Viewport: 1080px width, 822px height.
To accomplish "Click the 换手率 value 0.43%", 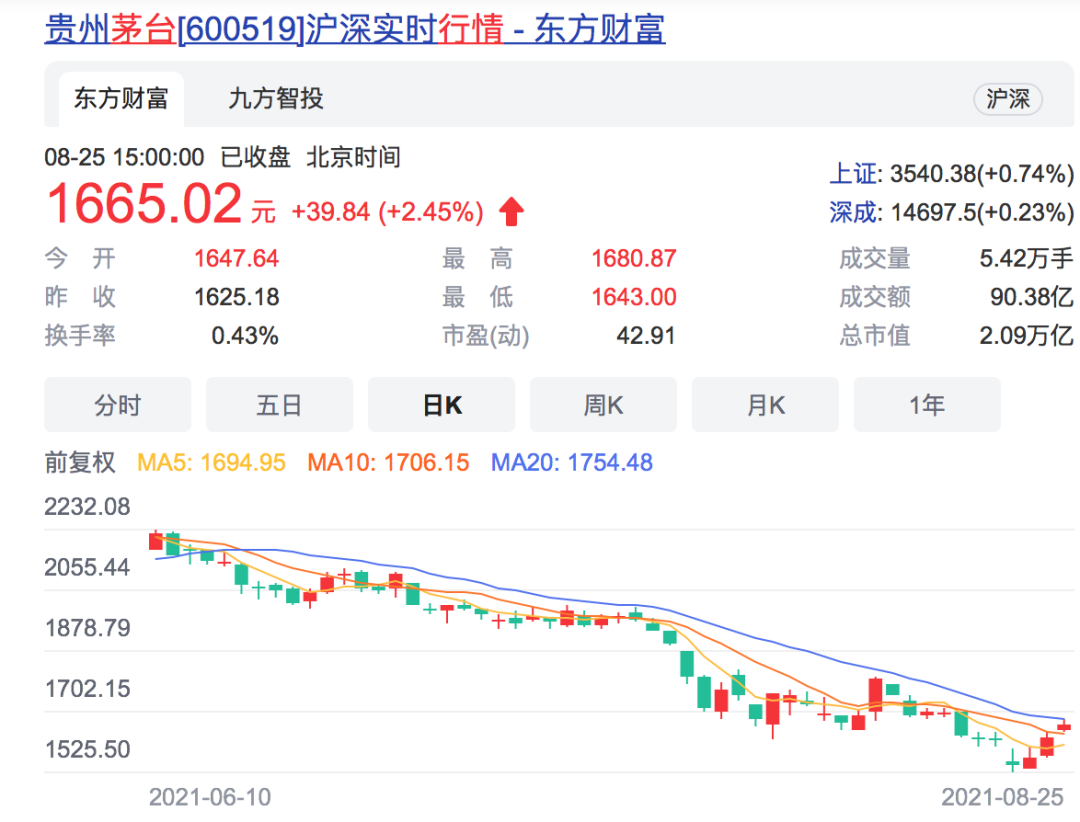I will click(x=245, y=336).
